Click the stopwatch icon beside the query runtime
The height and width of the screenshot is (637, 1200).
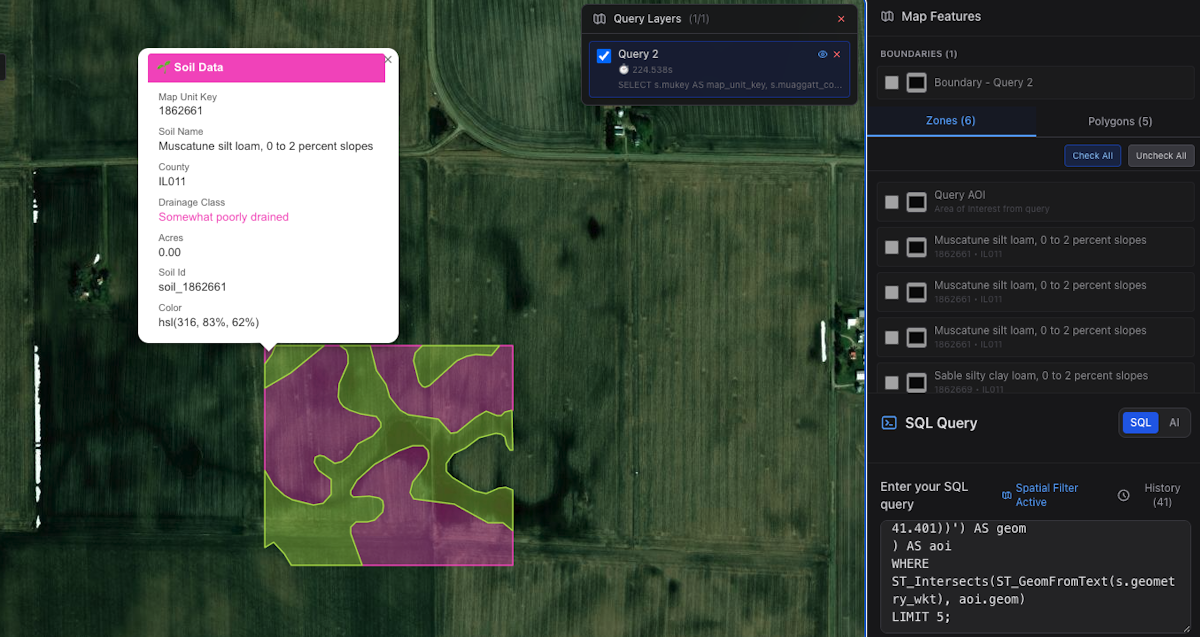624,70
